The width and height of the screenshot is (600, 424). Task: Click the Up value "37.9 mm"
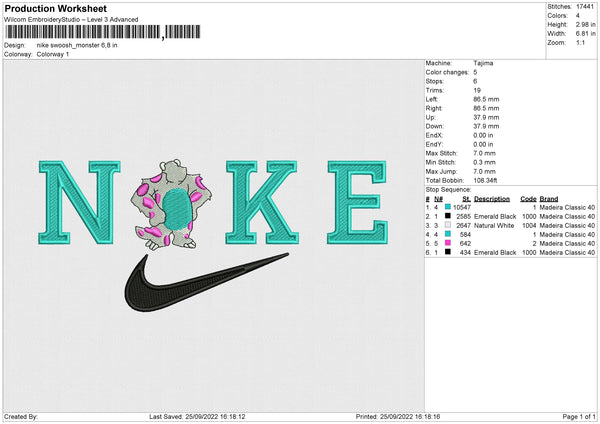[486, 117]
